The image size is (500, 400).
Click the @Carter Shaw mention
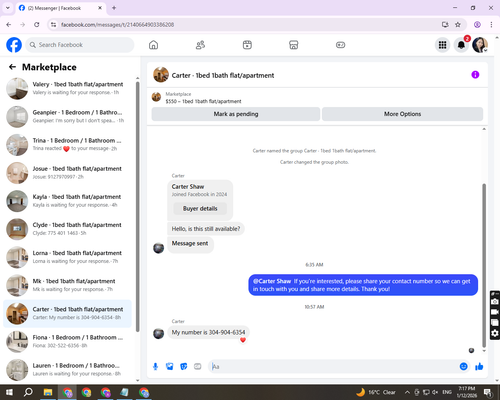(272, 281)
